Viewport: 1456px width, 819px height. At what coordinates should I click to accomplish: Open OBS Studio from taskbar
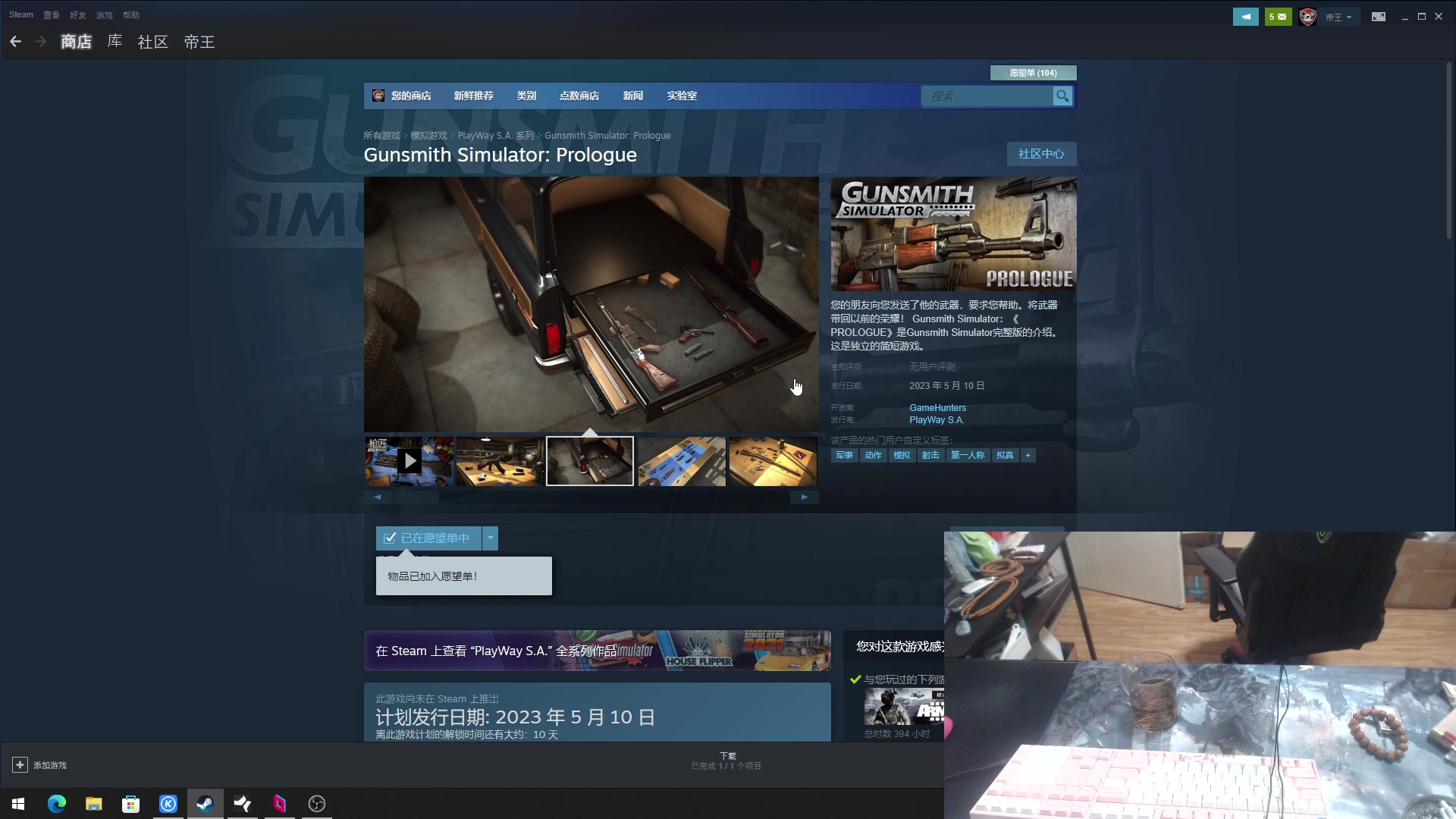tap(316, 804)
